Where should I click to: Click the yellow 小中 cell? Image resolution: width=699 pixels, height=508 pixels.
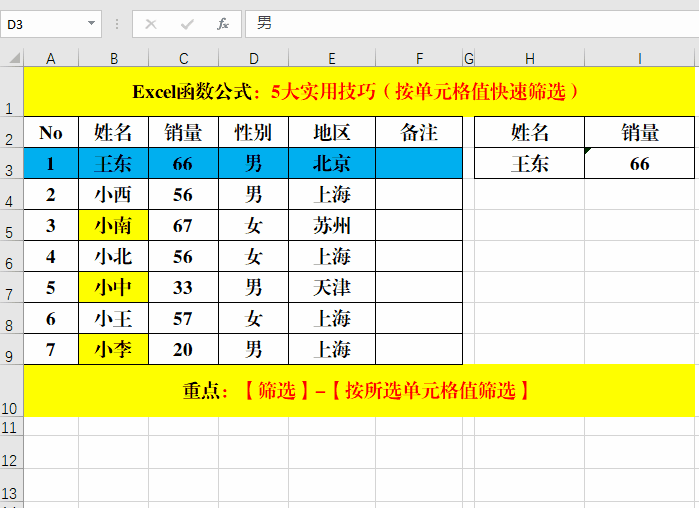[114, 287]
